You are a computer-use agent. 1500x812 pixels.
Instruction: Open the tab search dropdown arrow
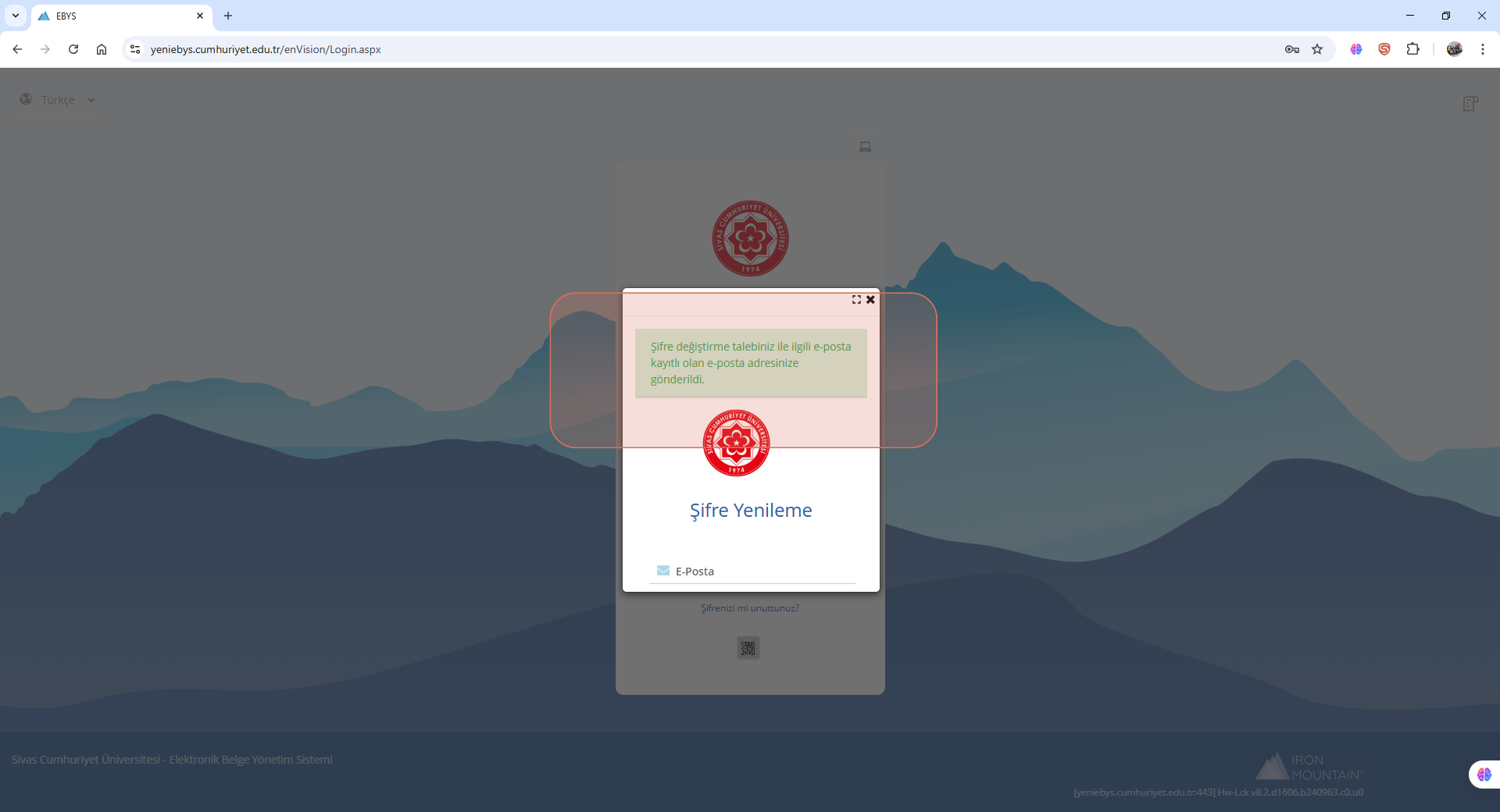point(15,16)
